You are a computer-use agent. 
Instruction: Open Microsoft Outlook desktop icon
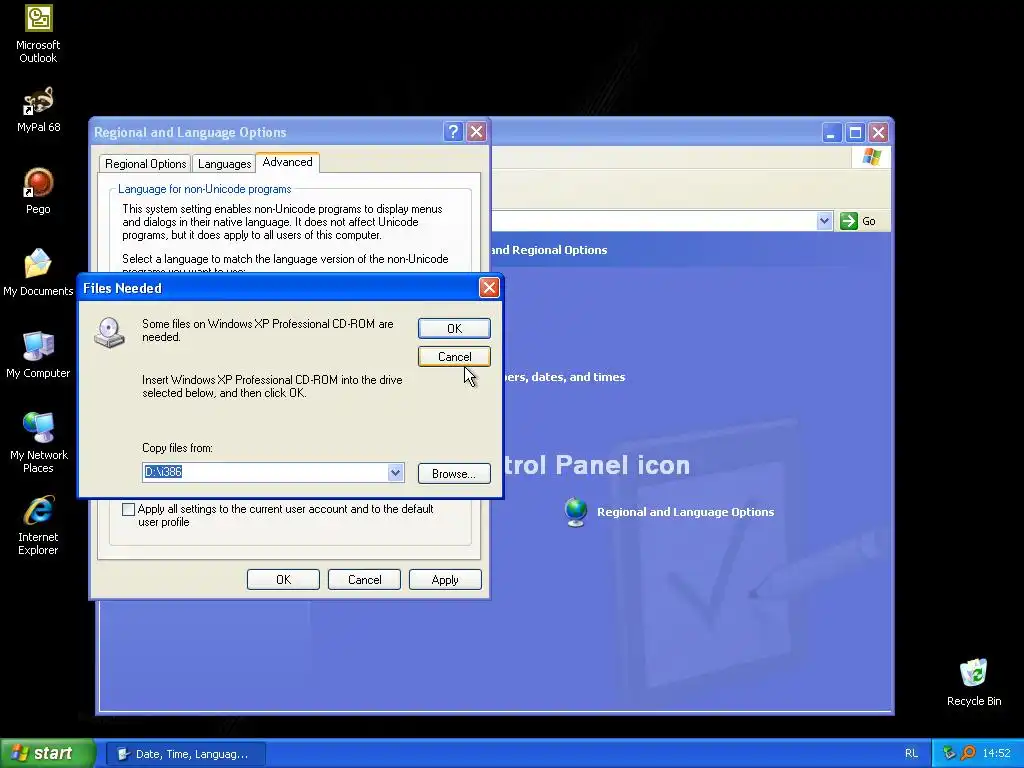coord(38,34)
